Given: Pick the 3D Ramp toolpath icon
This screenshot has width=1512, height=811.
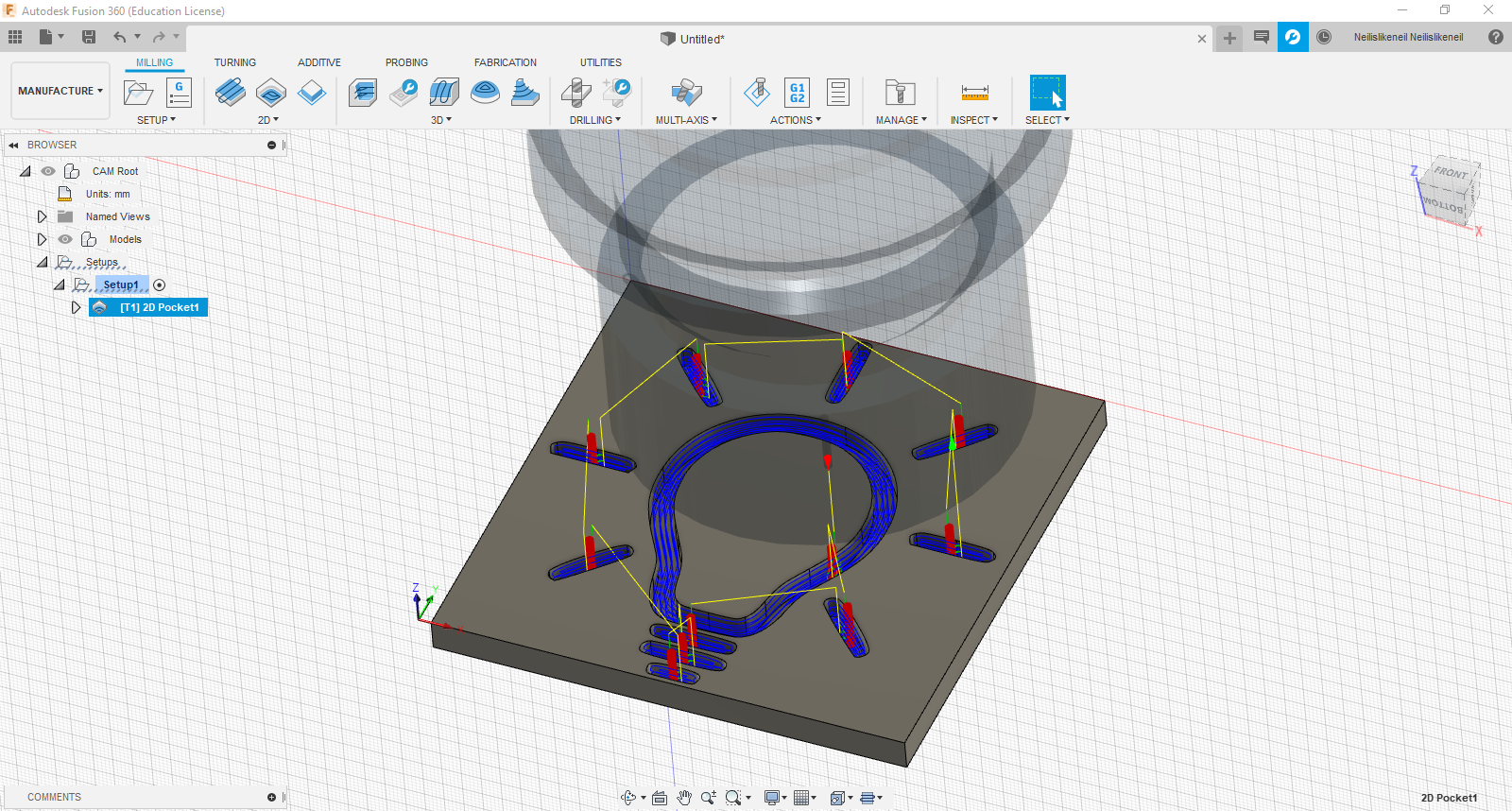Looking at the screenshot, I should 525,93.
